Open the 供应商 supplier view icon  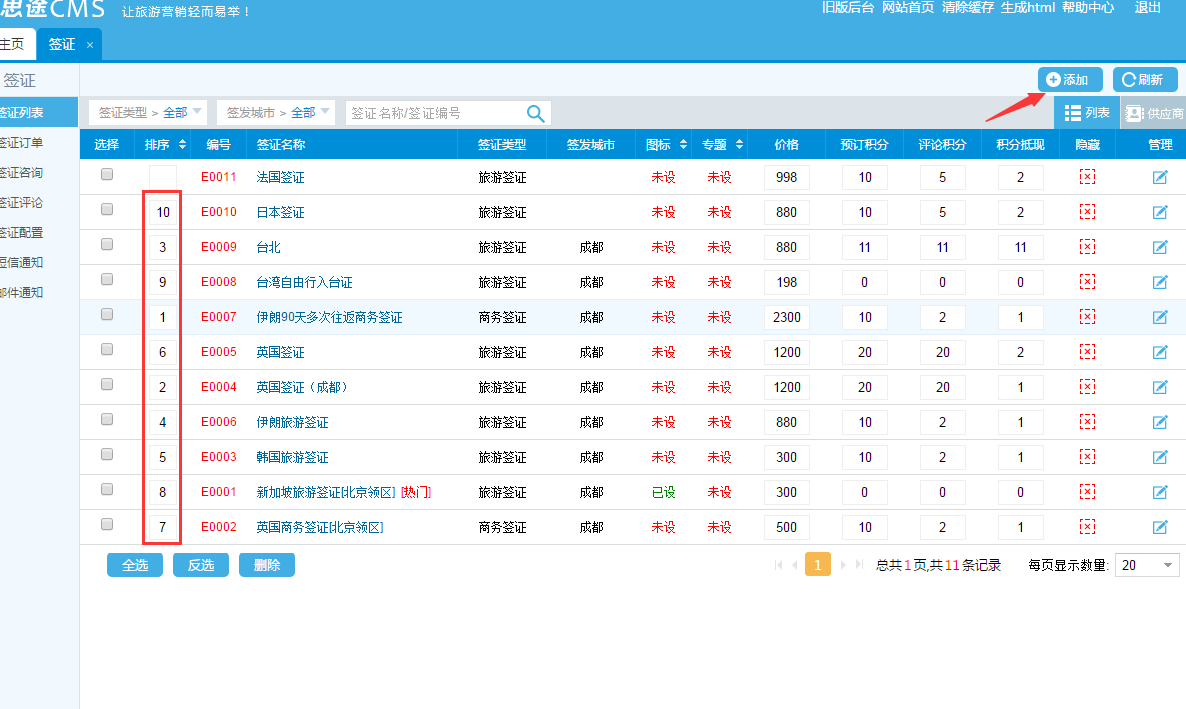pyautogui.click(x=1154, y=113)
